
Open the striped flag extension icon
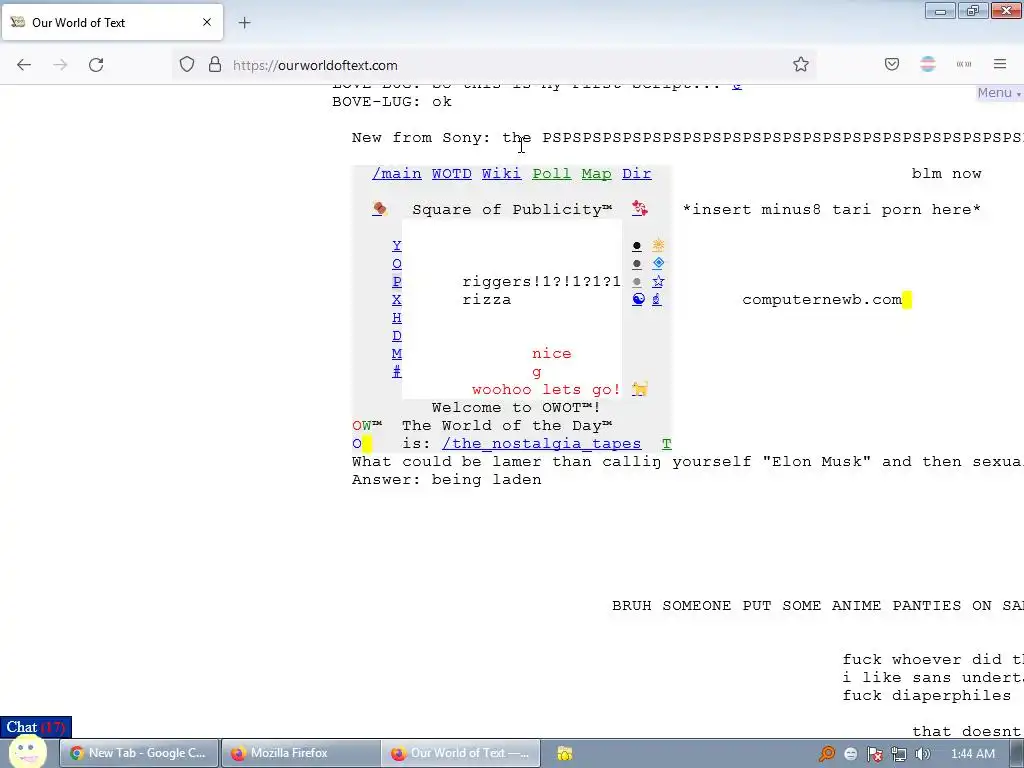928,65
